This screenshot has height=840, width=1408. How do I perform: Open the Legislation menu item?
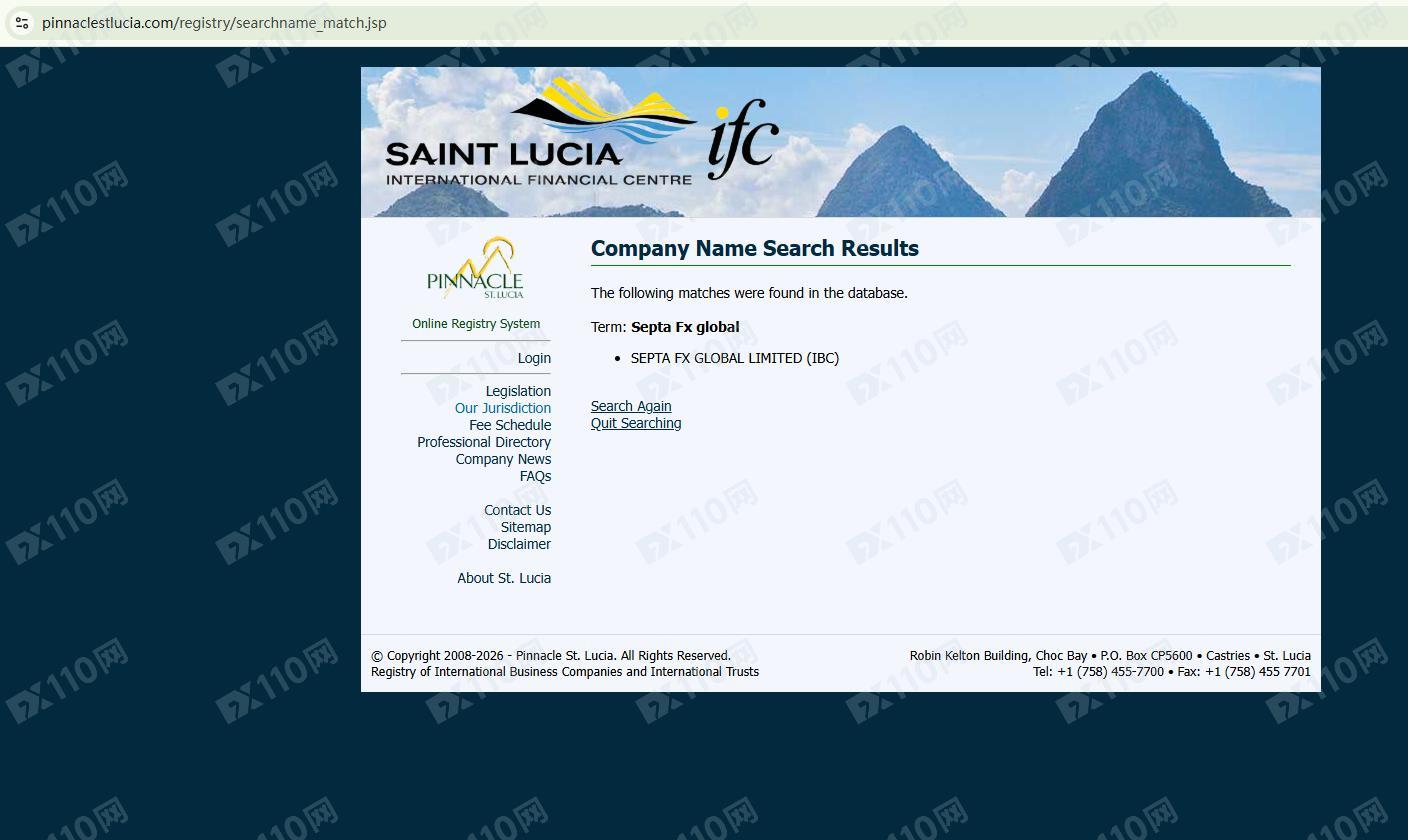pyautogui.click(x=518, y=391)
